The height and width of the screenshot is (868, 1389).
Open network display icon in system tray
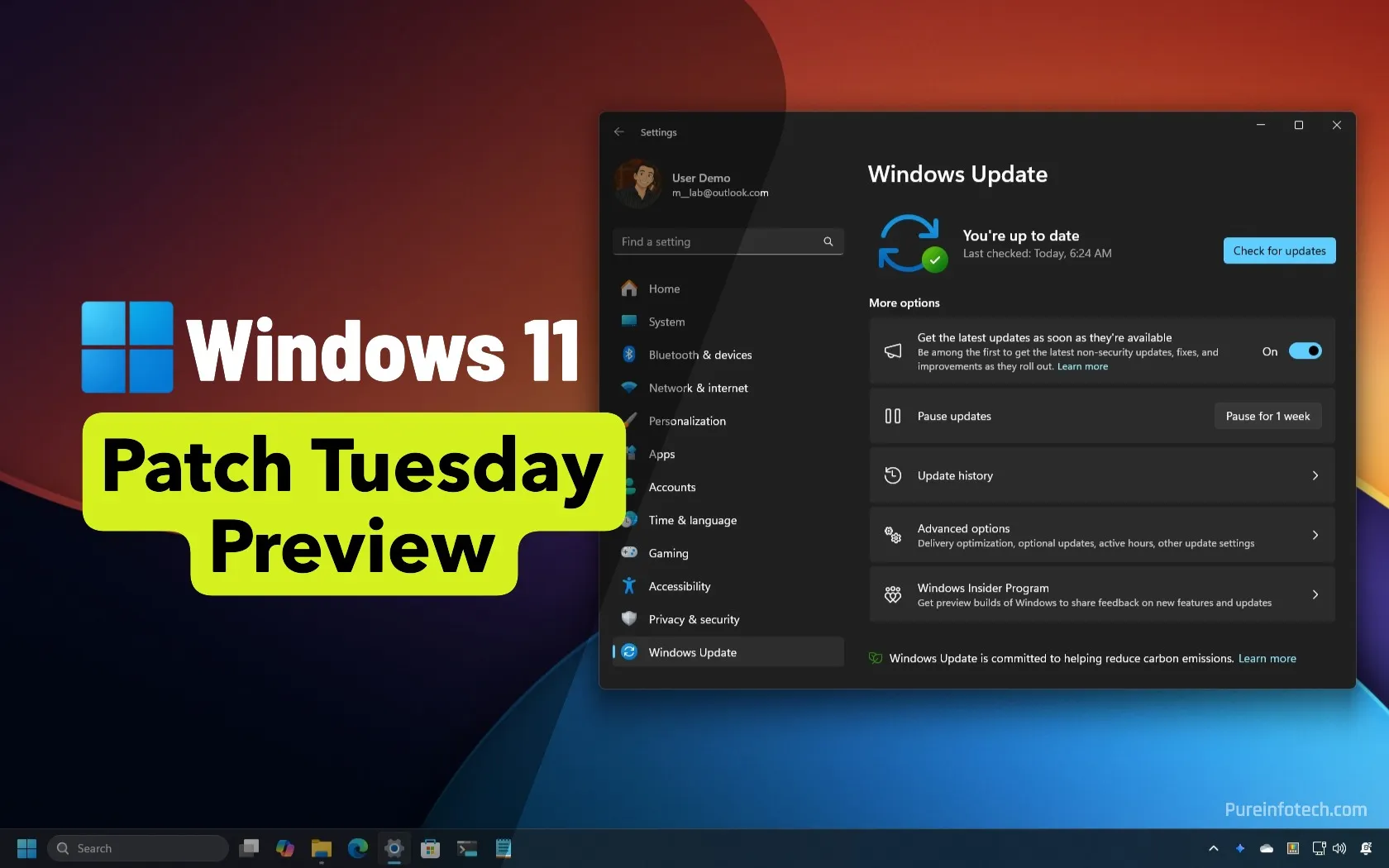(x=1319, y=848)
